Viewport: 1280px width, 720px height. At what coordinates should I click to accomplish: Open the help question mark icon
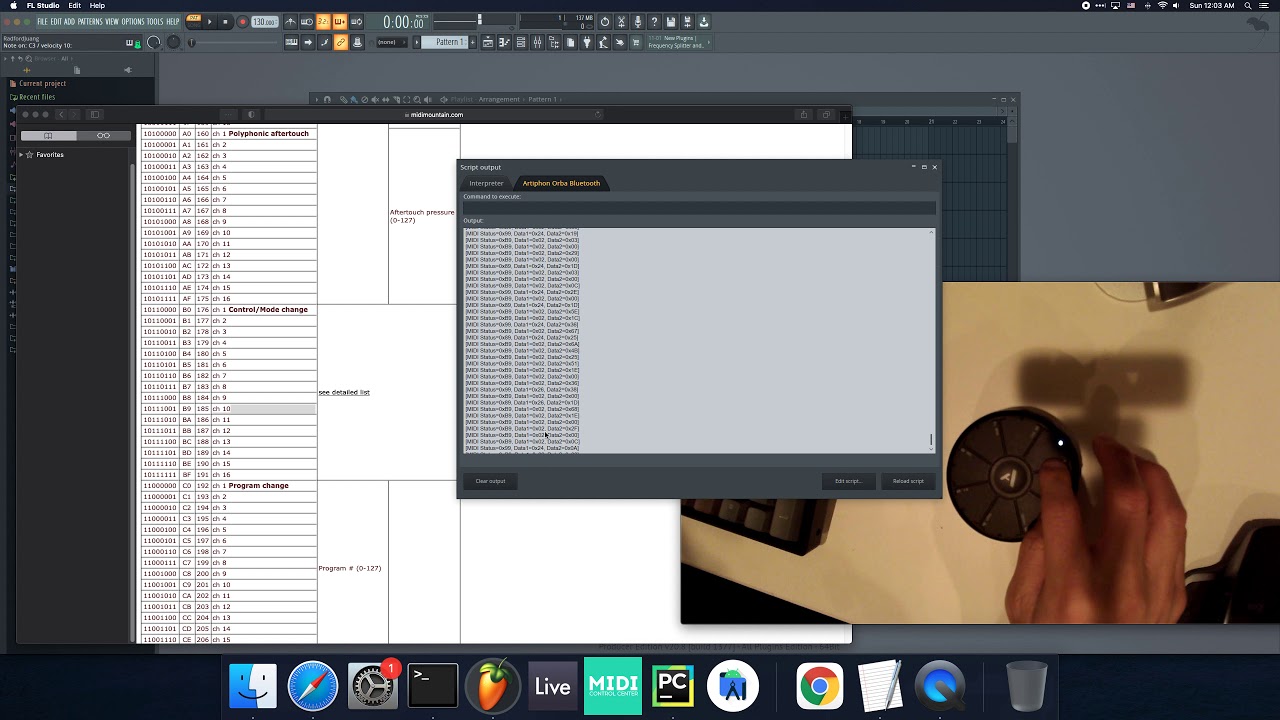[654, 22]
